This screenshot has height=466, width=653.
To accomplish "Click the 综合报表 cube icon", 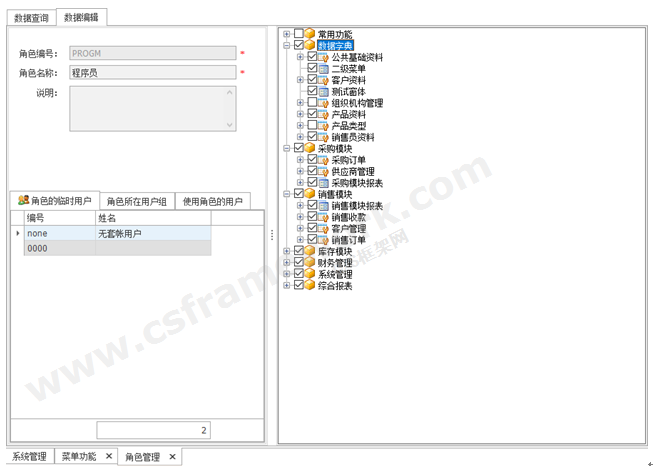I will coord(309,285).
